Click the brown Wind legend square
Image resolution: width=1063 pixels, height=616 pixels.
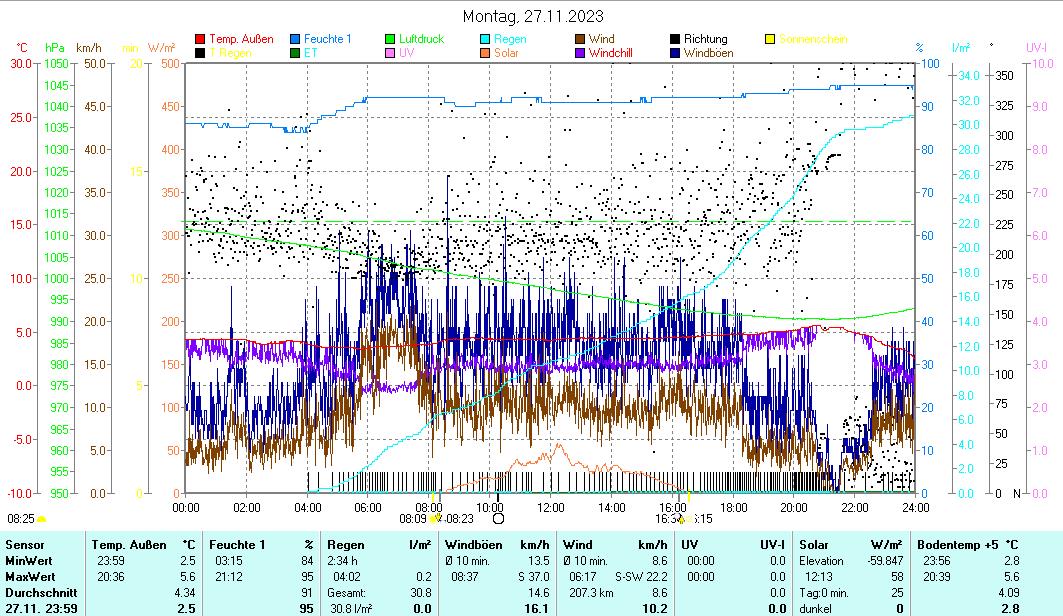pos(580,39)
